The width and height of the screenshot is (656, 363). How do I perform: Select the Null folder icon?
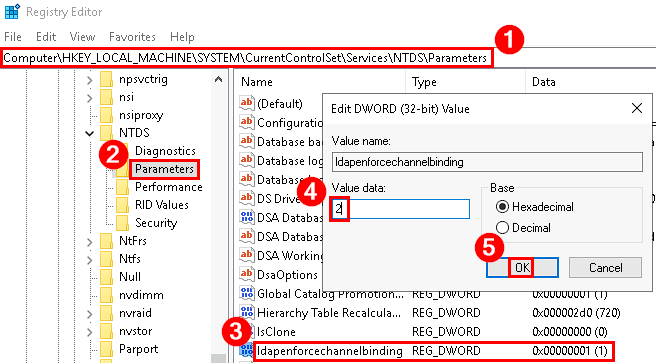tap(107, 277)
